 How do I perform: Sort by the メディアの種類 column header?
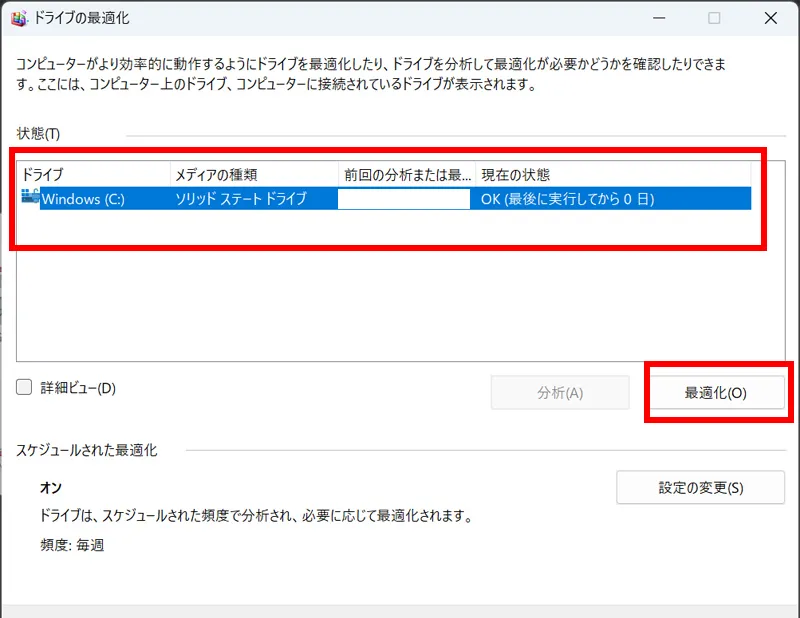pos(254,174)
